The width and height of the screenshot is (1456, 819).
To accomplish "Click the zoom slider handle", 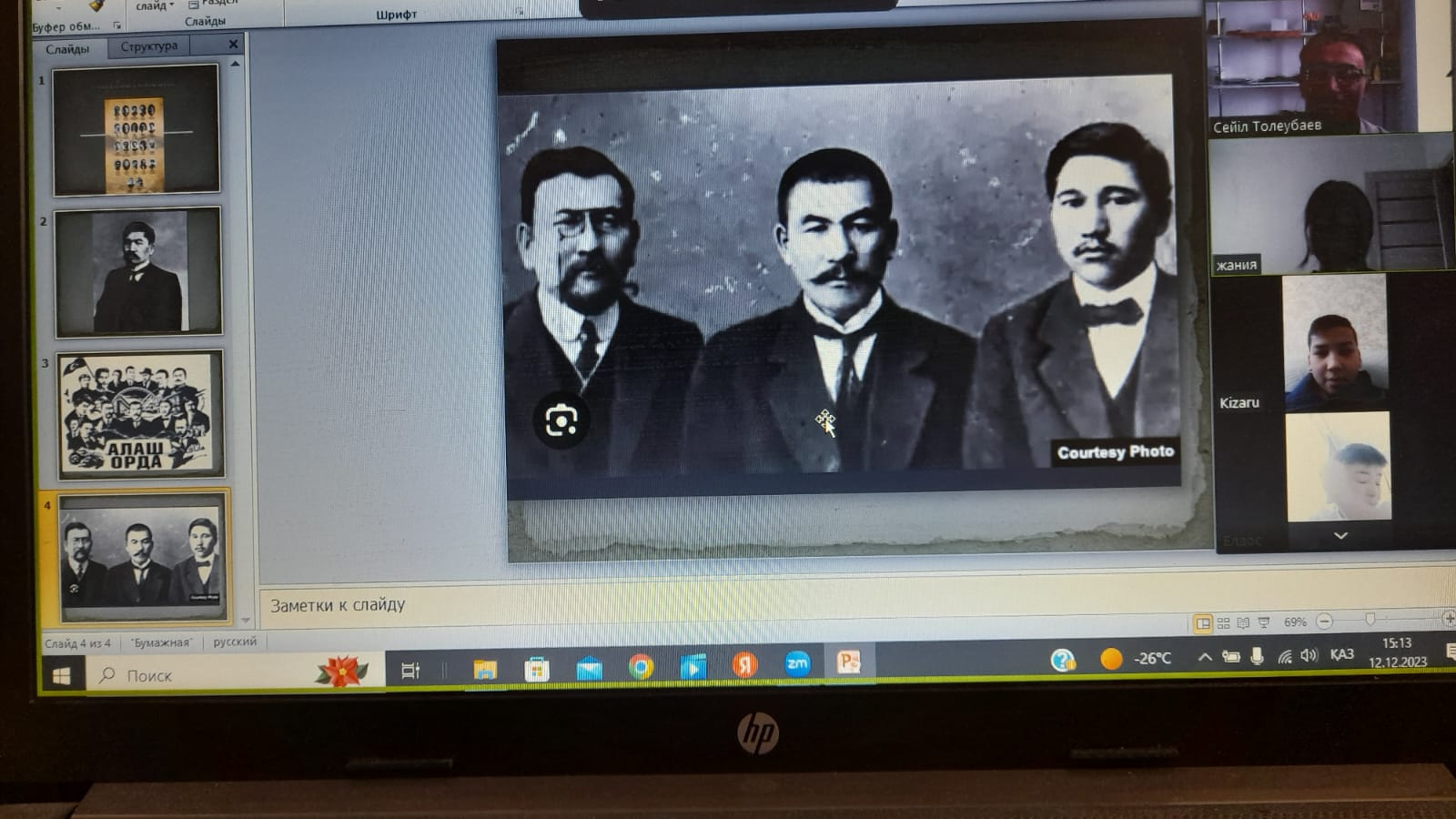I will coord(1370,620).
